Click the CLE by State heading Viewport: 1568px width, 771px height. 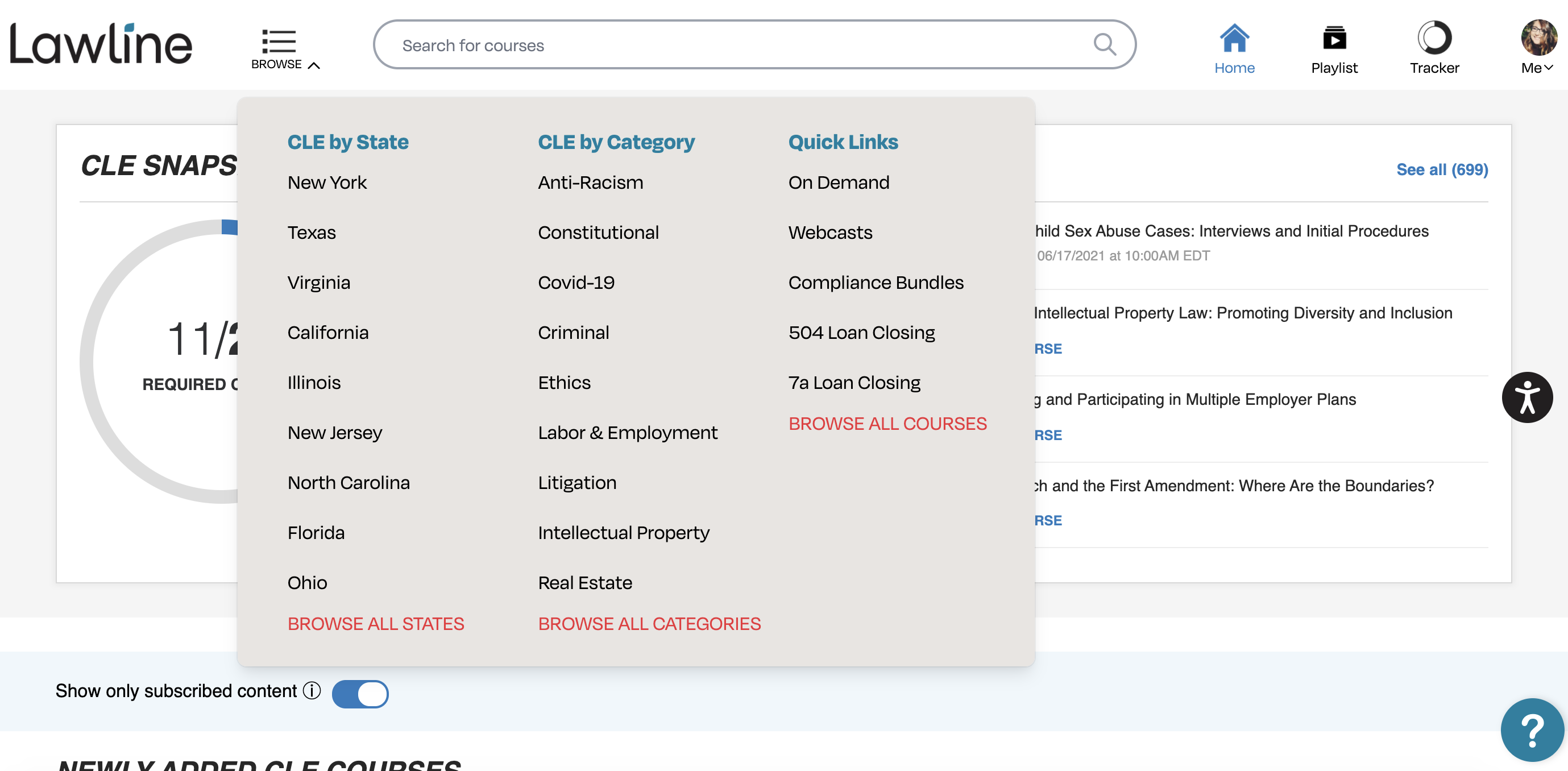tap(347, 142)
